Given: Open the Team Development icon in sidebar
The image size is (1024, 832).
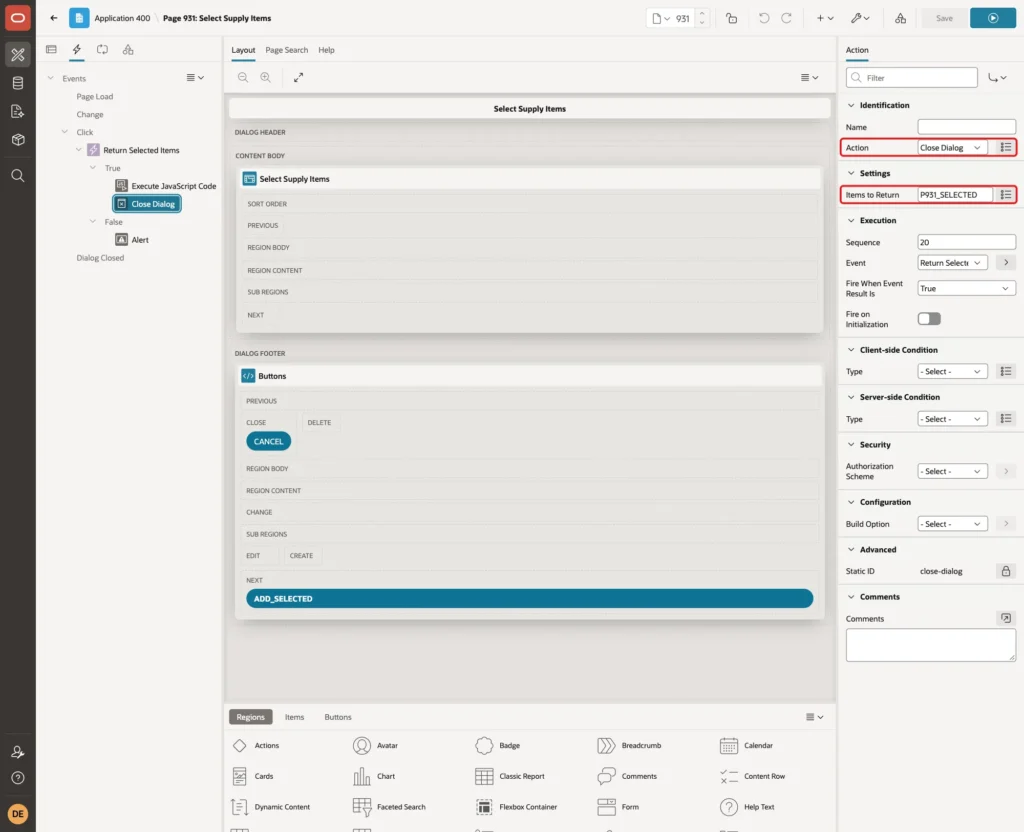Looking at the screenshot, I should point(18,111).
